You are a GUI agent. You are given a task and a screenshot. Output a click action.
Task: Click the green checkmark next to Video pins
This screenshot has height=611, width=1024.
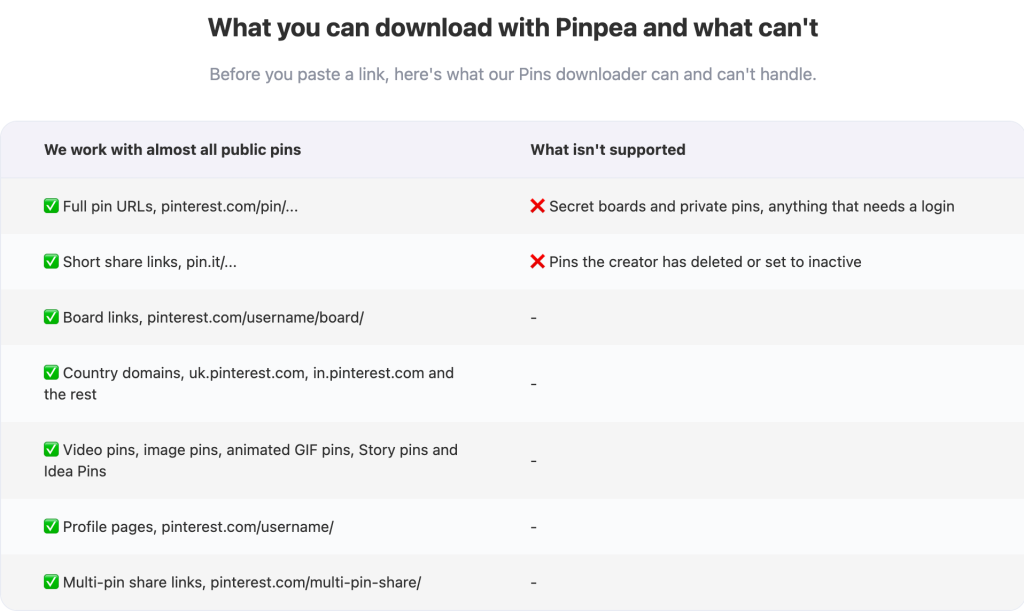[x=51, y=450]
